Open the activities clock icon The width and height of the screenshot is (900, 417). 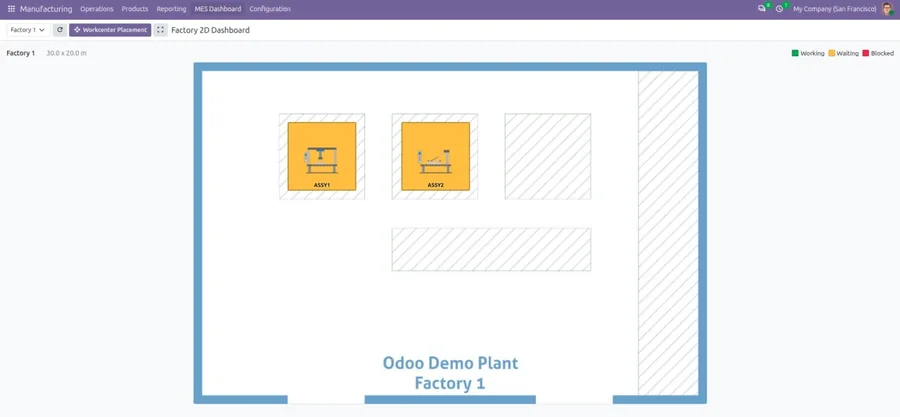[779, 9]
